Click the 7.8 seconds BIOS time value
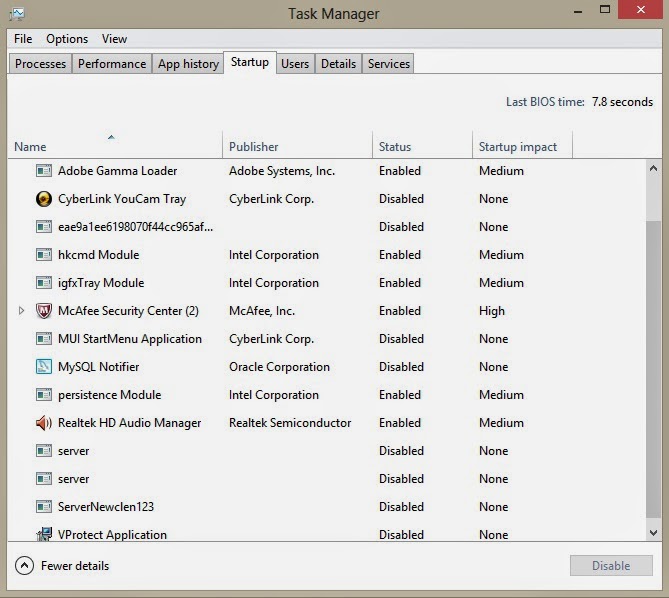Viewport: 669px width, 598px height. point(622,102)
